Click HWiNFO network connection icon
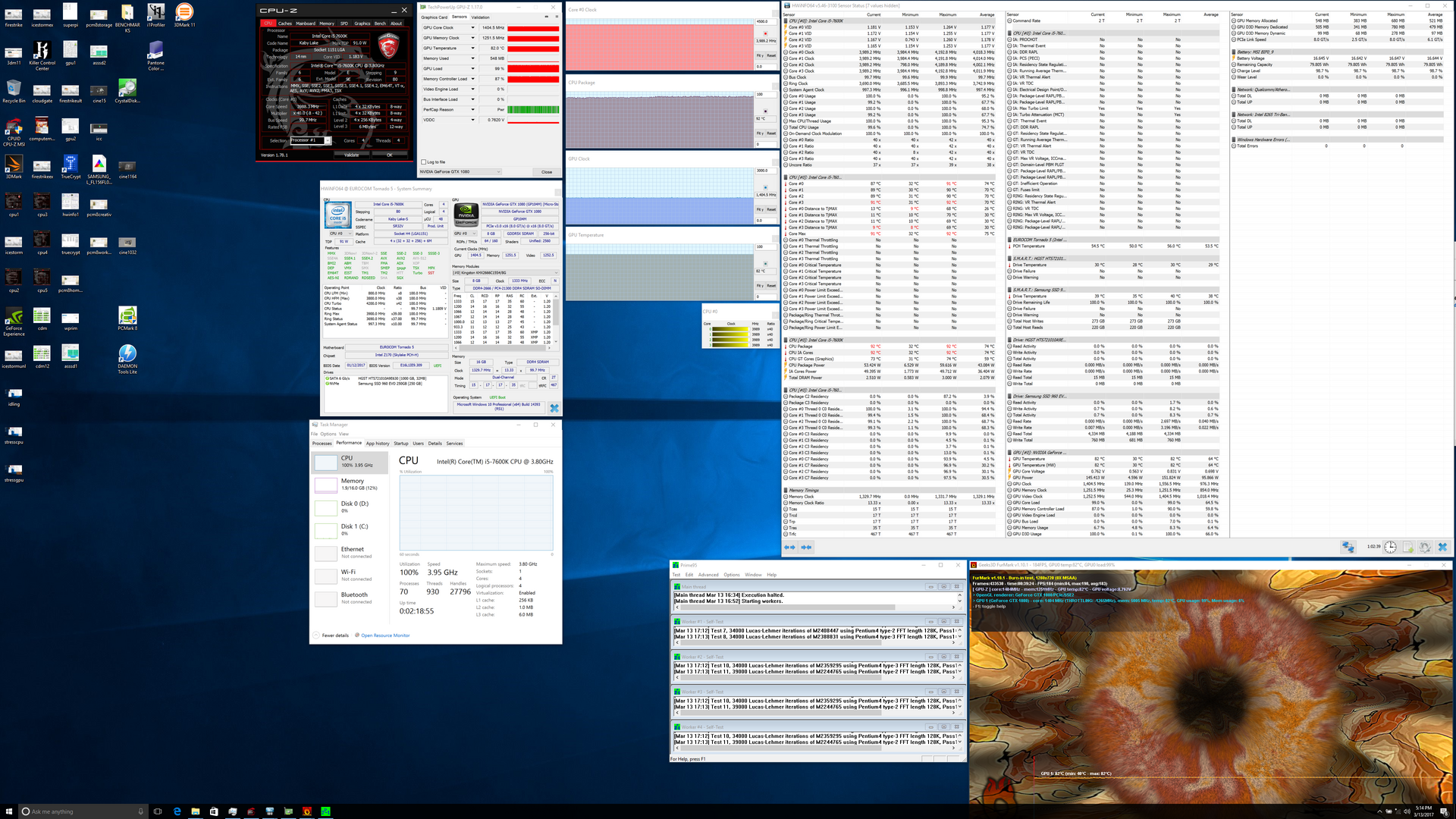The height and width of the screenshot is (819, 1456). pos(1348,548)
